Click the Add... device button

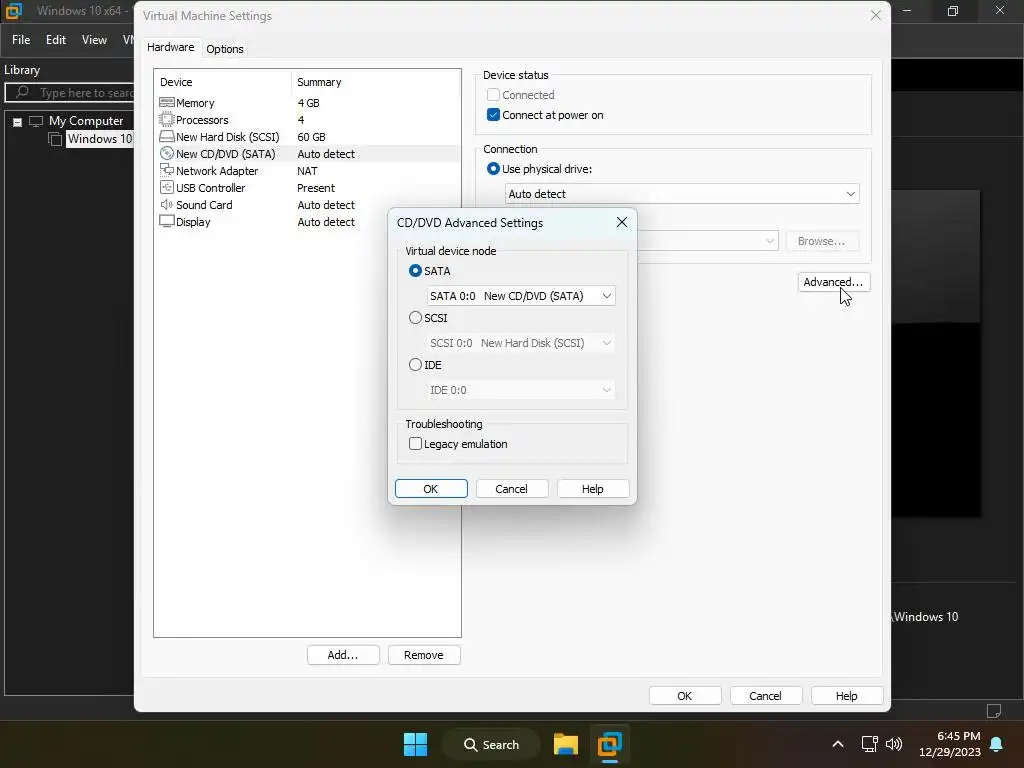click(x=343, y=655)
